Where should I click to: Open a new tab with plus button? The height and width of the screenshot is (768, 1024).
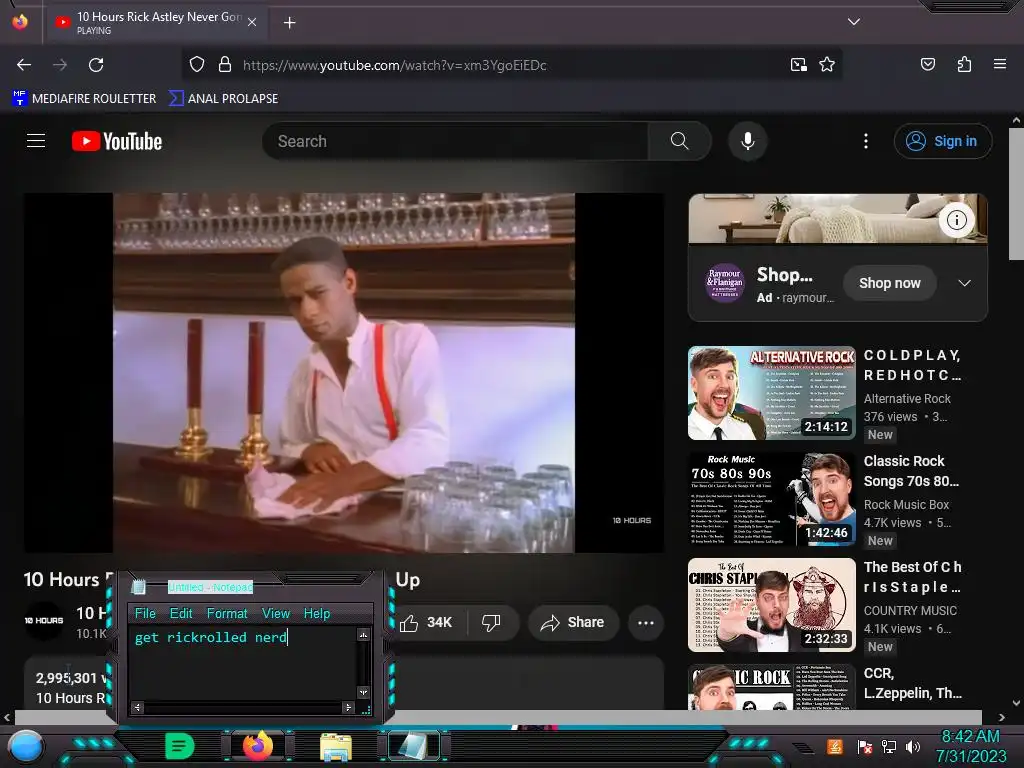[x=289, y=23]
